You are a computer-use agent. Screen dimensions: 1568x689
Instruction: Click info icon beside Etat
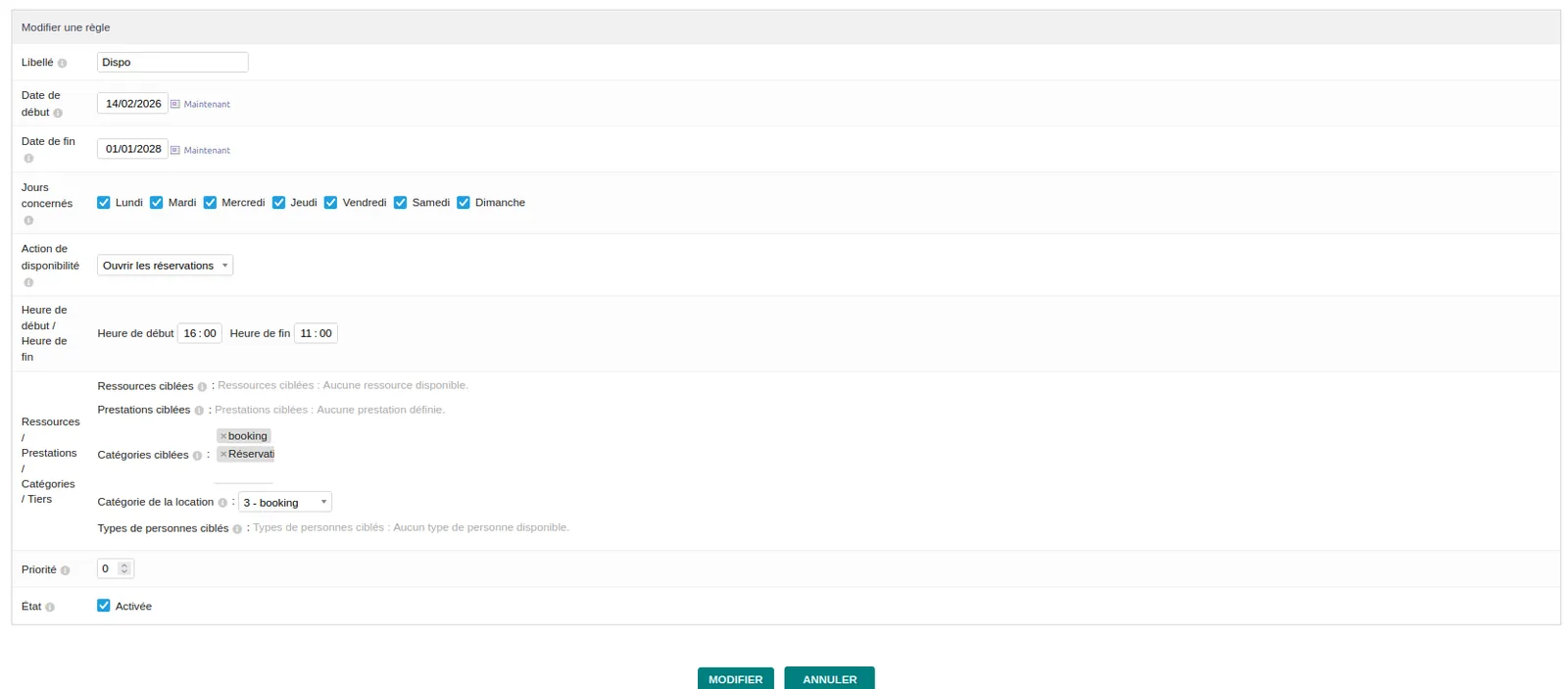pyautogui.click(x=50, y=608)
